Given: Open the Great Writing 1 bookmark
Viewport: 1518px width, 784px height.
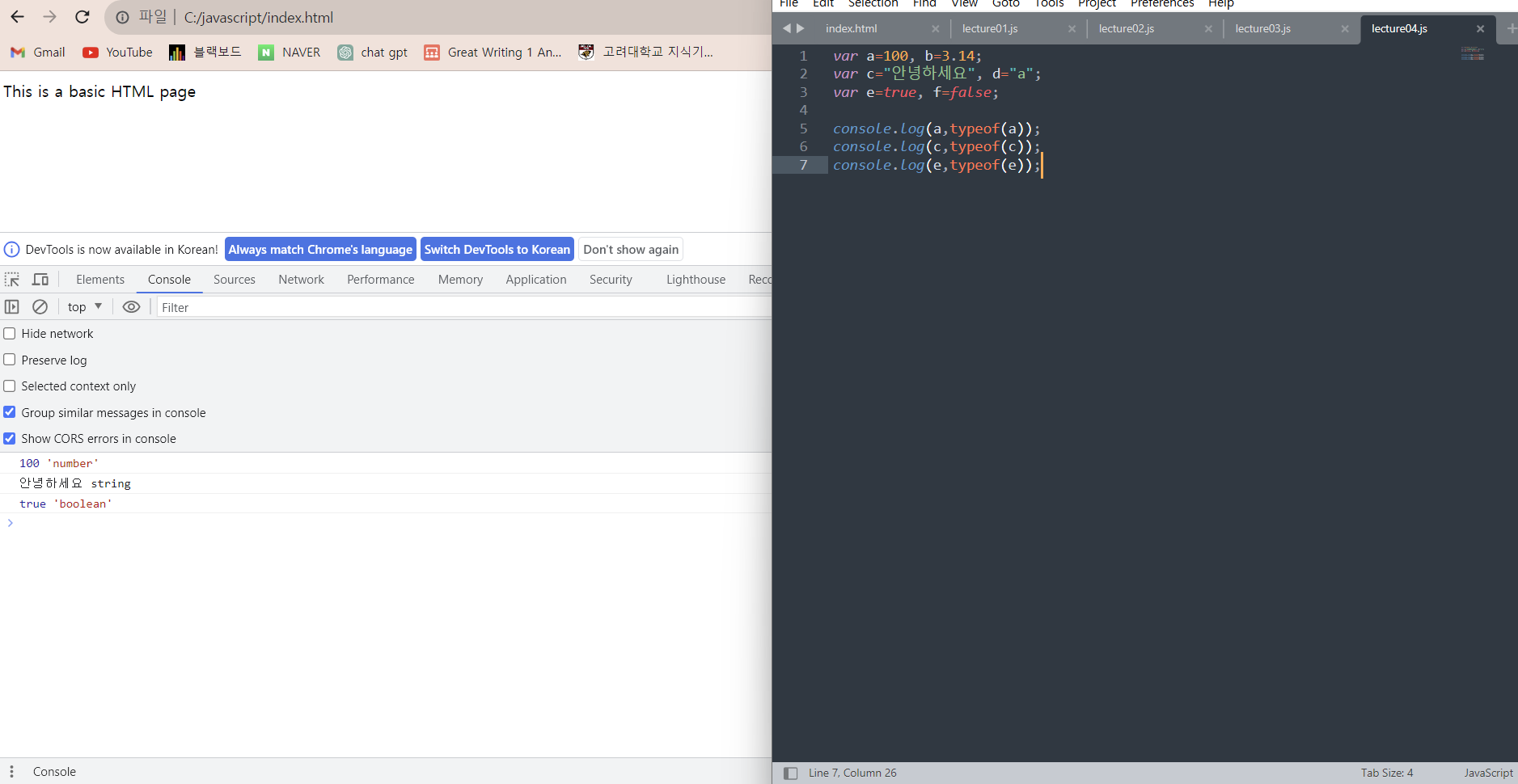Looking at the screenshot, I should pos(493,53).
